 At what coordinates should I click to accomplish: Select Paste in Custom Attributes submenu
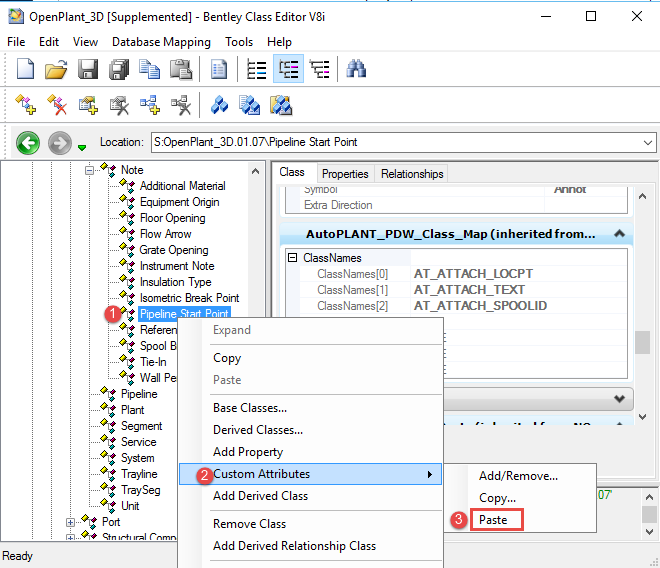pos(493,520)
